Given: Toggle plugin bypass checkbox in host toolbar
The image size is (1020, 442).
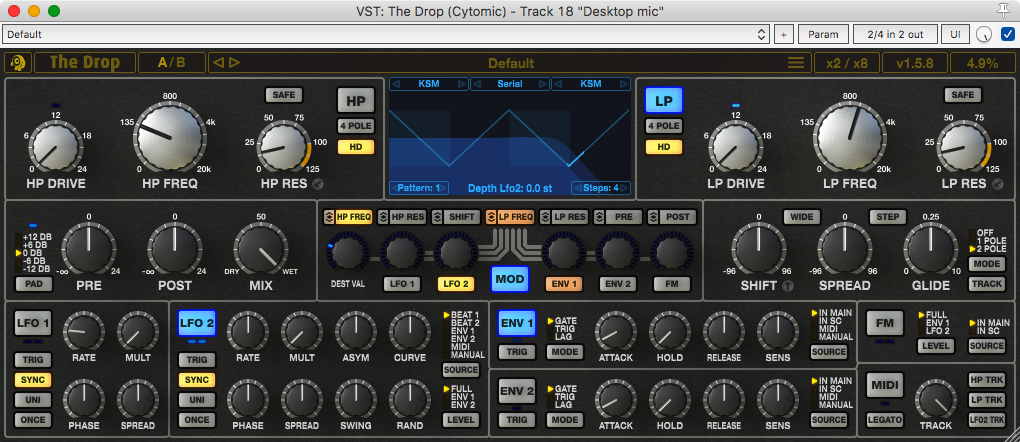Looking at the screenshot, I should tap(1007, 35).
